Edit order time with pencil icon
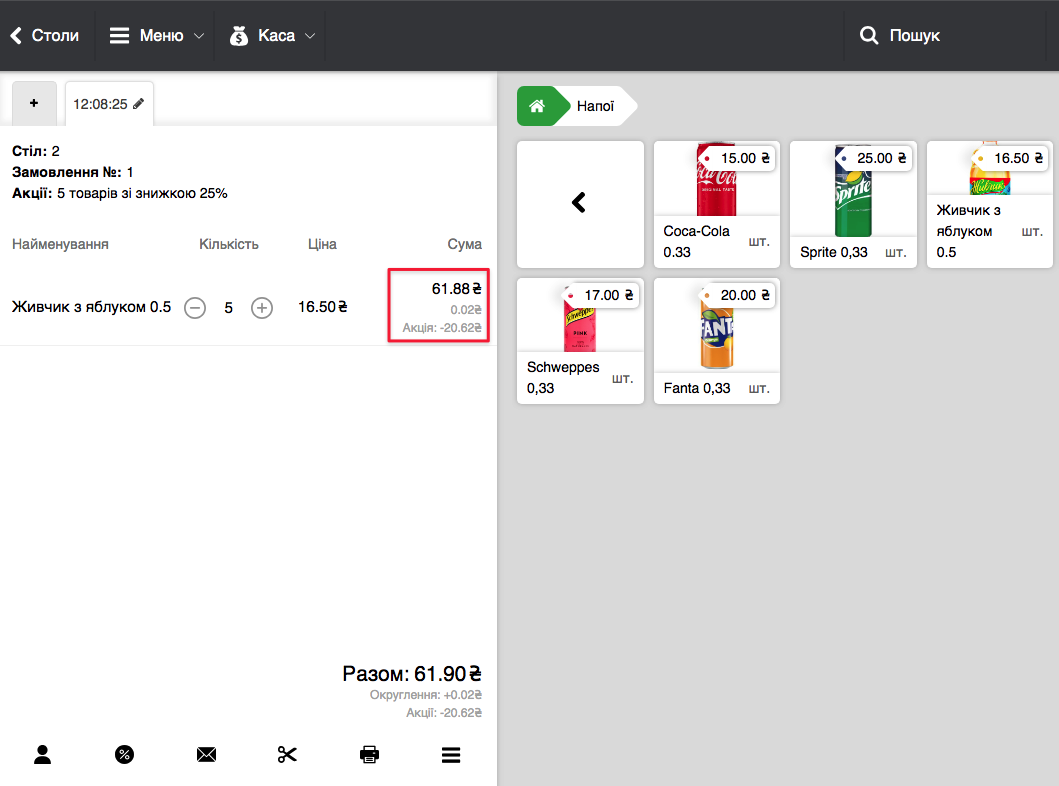 coord(139,104)
